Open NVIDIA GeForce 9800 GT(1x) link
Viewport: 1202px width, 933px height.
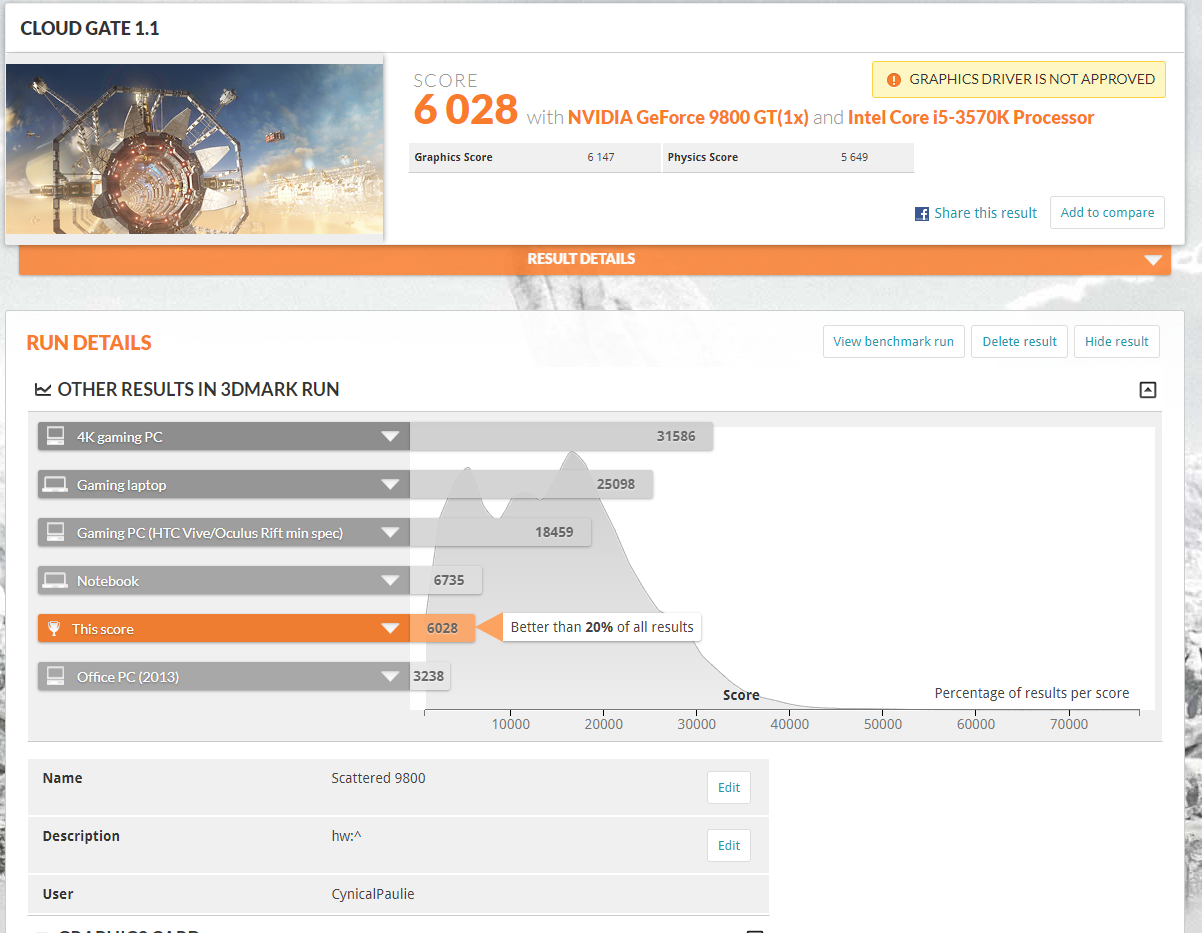[x=688, y=118]
